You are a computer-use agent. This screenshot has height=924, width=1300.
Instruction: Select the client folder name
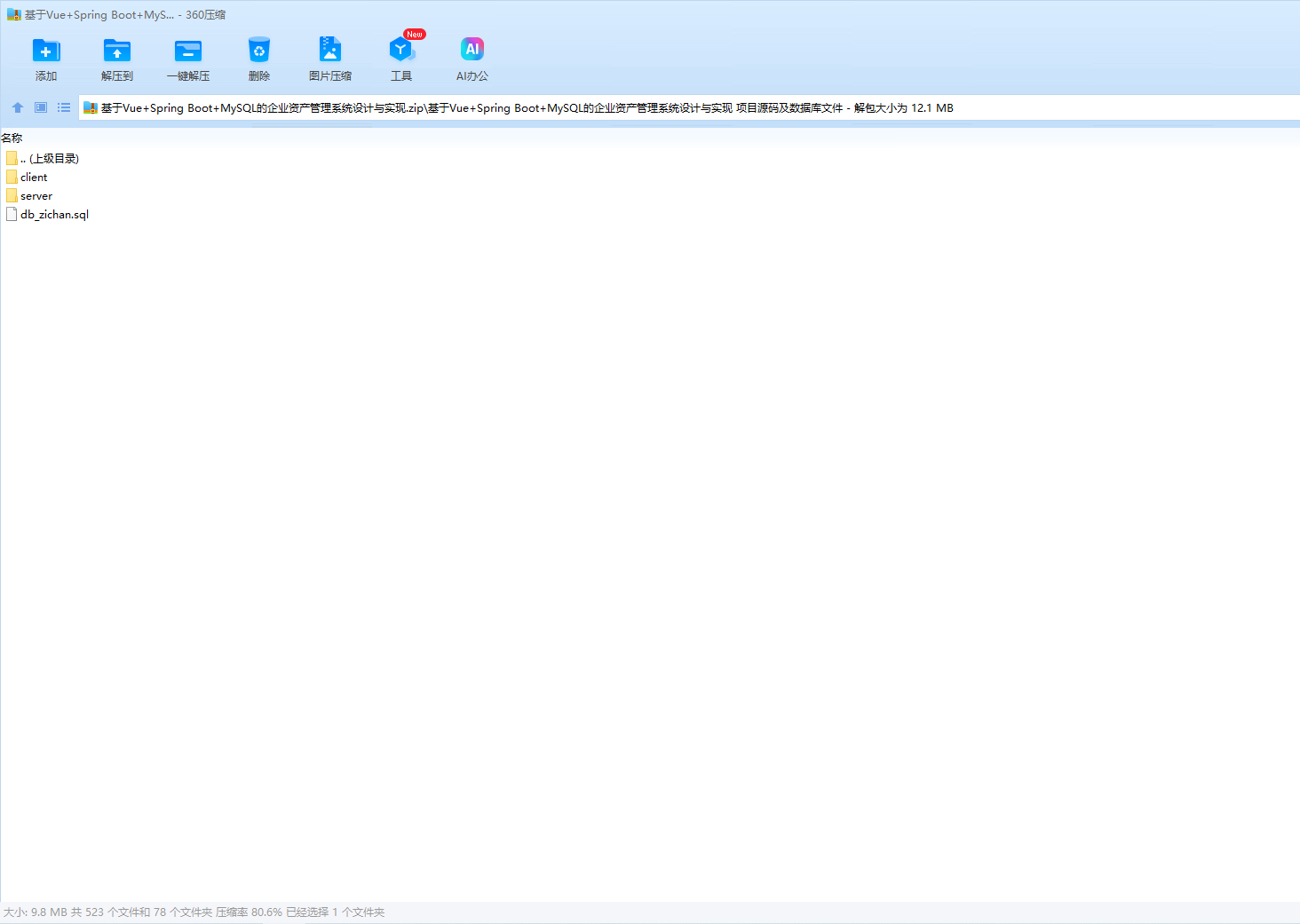(34, 178)
